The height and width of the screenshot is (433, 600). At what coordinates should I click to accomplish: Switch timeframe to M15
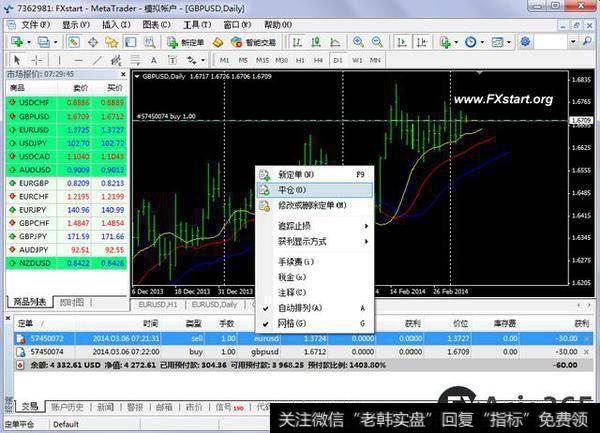pyautogui.click(x=262, y=60)
